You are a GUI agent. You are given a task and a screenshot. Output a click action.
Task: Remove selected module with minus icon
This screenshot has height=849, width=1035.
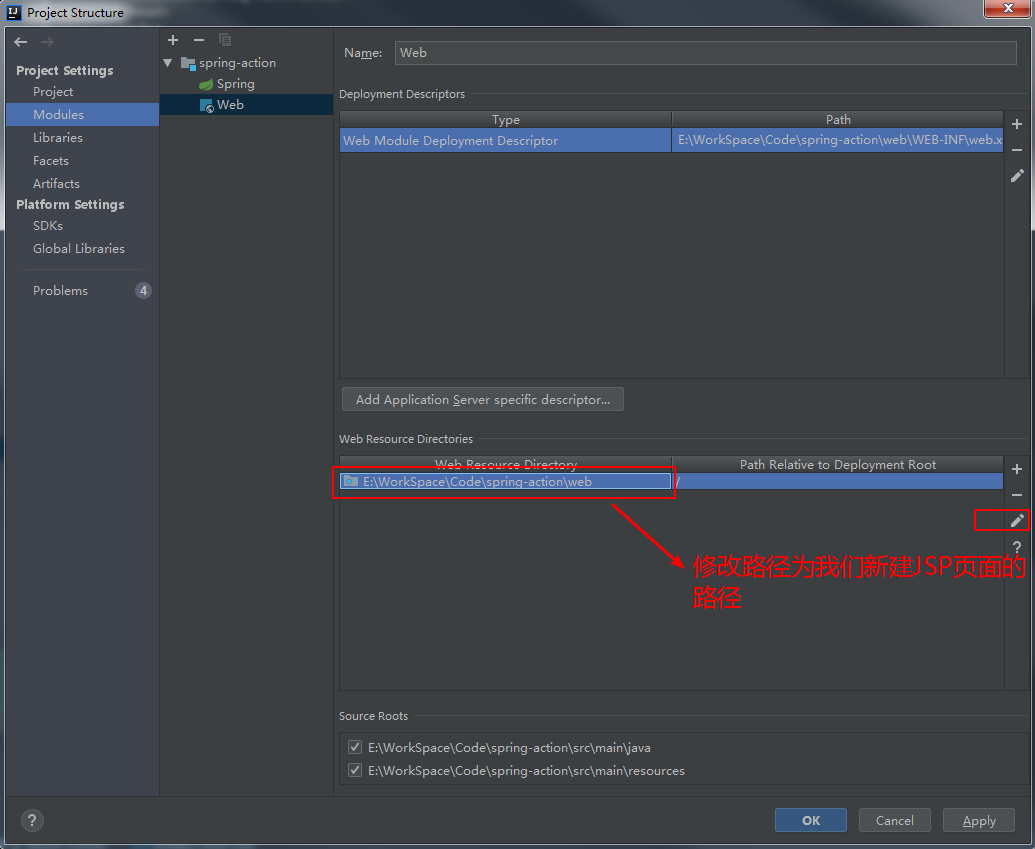(x=199, y=40)
